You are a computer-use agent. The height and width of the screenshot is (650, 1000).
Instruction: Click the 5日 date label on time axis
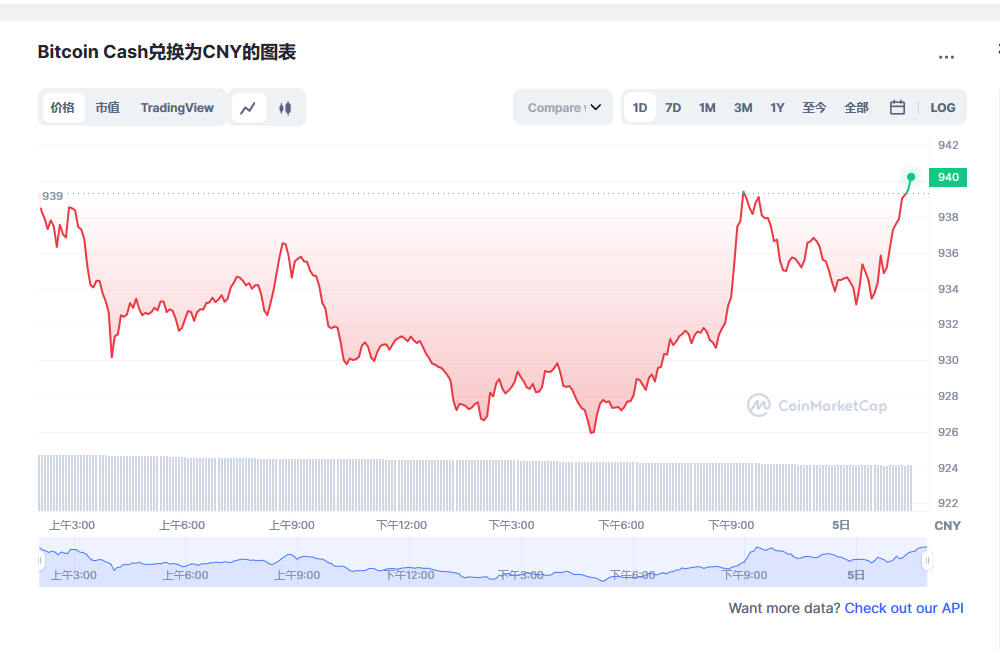841,525
